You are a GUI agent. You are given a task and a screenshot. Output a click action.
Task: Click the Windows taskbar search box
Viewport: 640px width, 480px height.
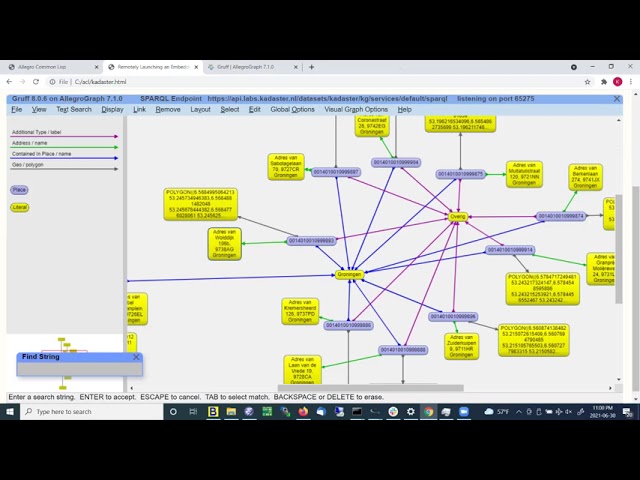92,412
